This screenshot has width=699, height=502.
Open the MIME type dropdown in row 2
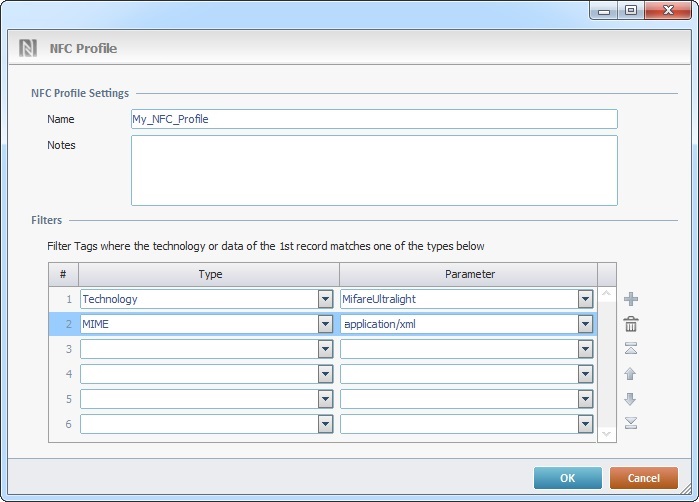tap(325, 324)
